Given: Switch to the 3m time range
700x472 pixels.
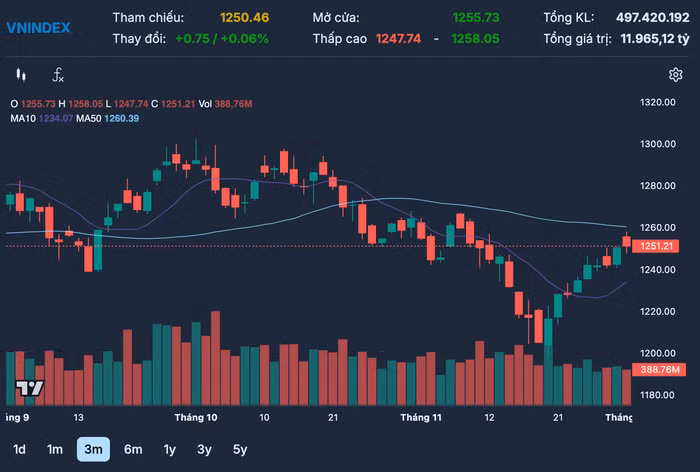Looking at the screenshot, I should coord(93,449).
